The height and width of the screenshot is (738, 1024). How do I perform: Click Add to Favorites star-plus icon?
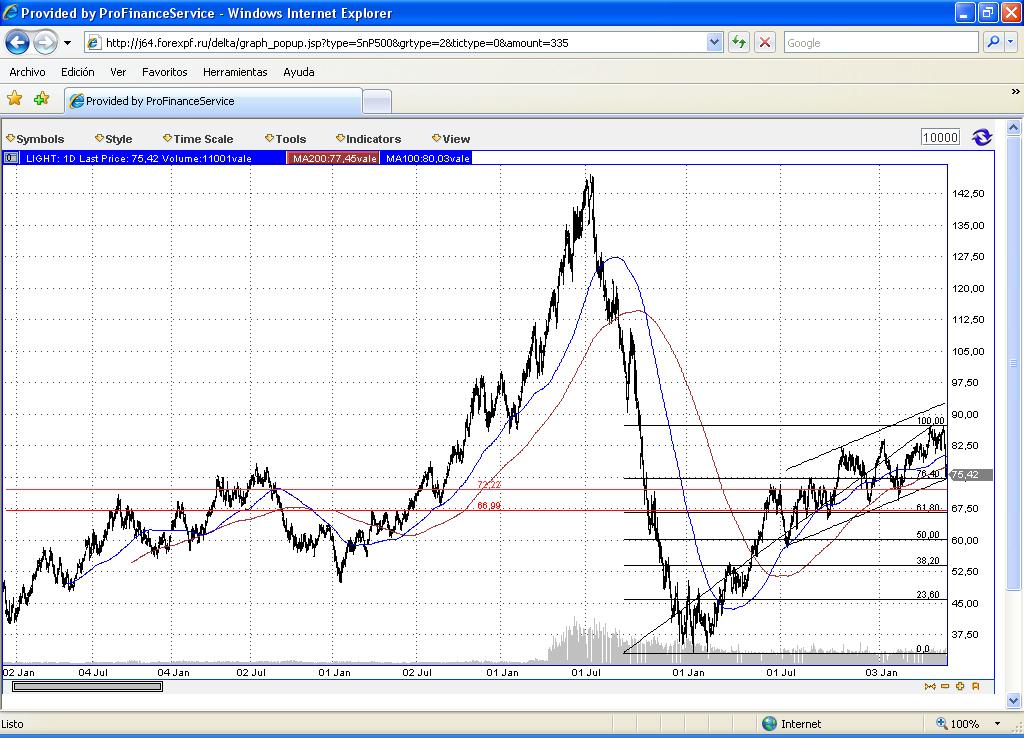[42, 99]
